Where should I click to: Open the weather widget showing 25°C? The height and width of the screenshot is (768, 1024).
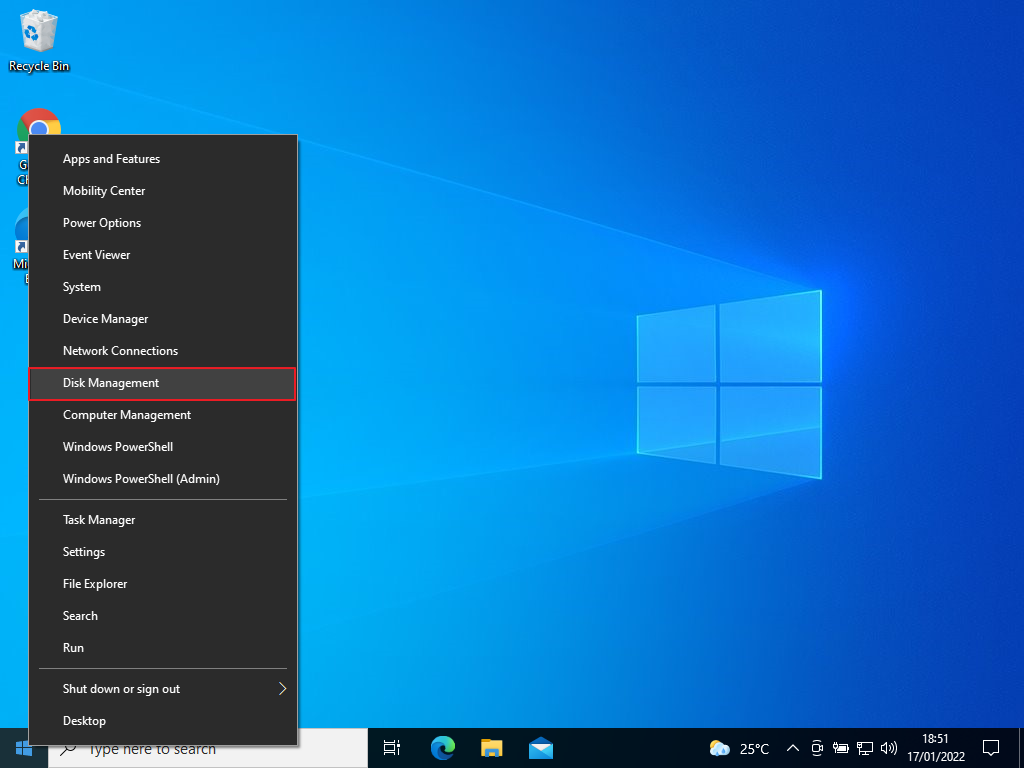click(x=739, y=748)
